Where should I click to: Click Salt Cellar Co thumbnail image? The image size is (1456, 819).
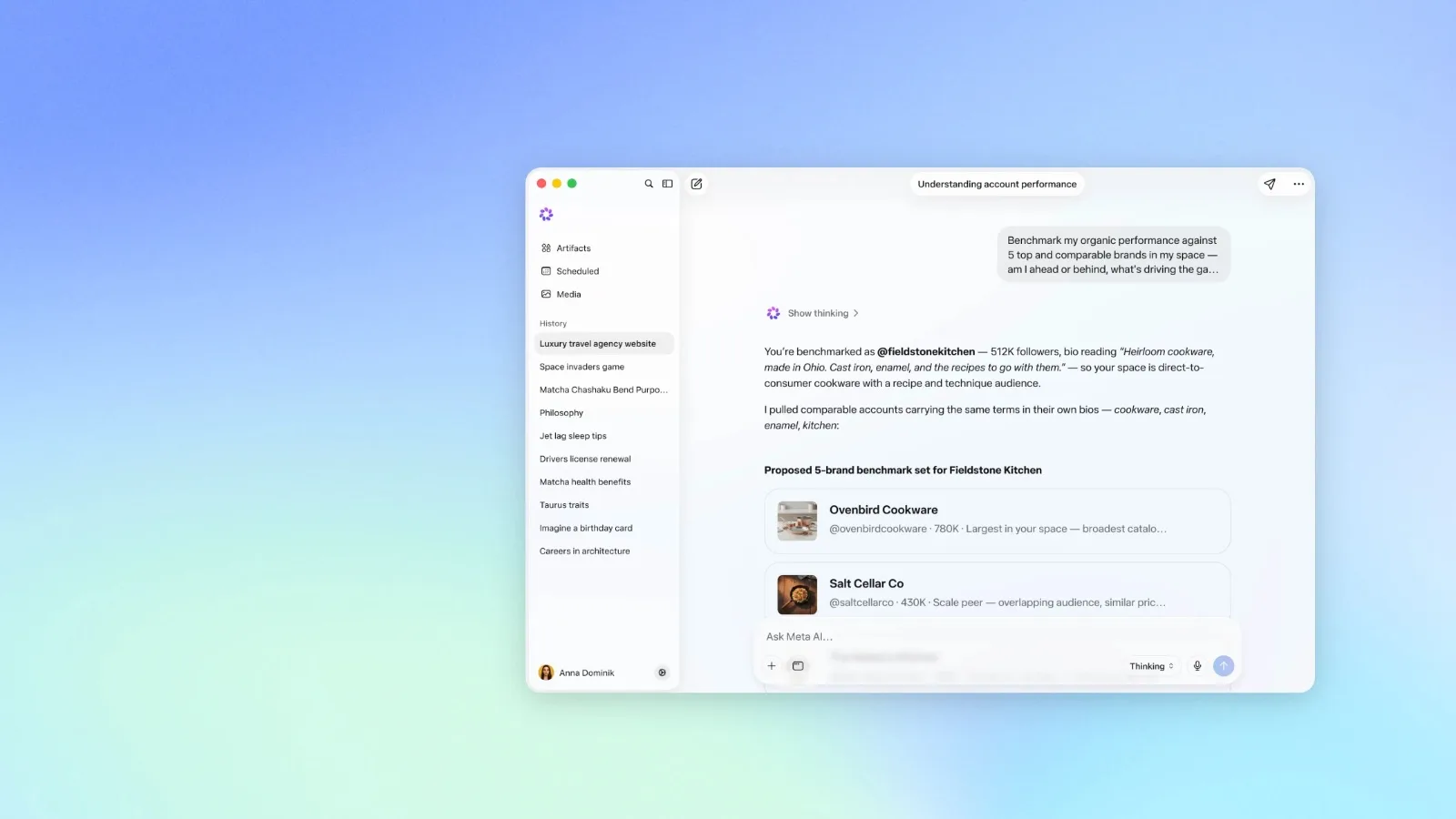click(797, 595)
